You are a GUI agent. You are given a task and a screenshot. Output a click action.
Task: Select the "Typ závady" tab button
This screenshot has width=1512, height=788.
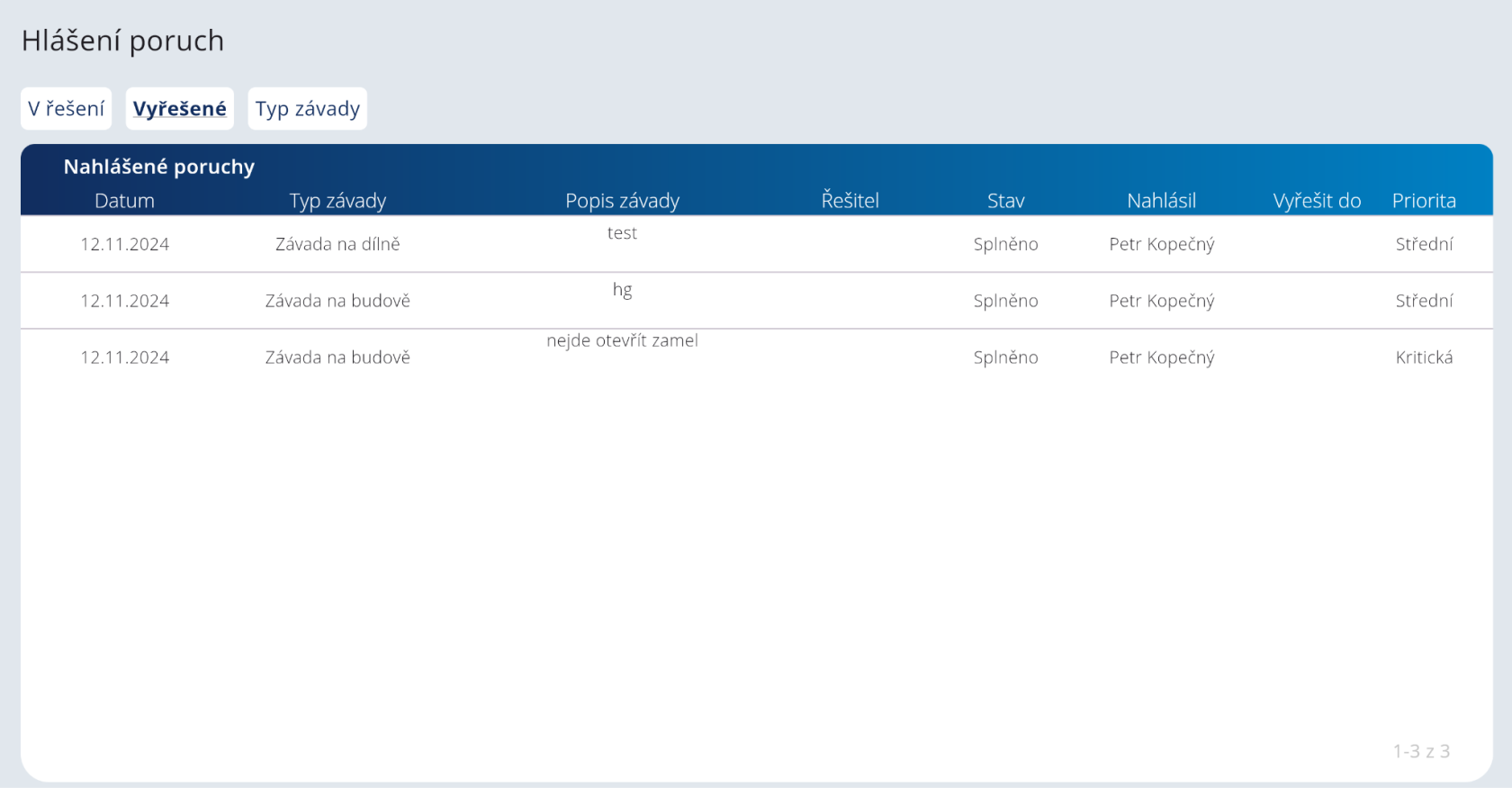click(x=307, y=109)
